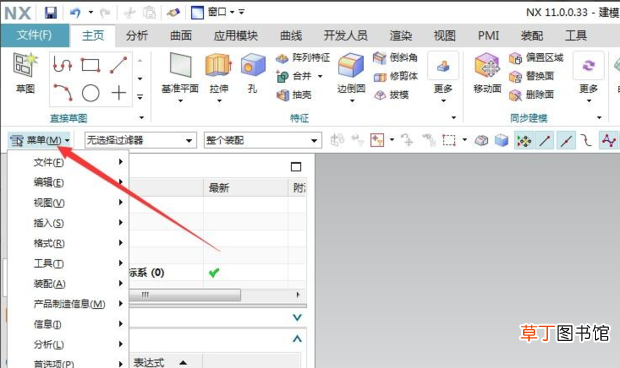620x368 pixels.
Task: Click the Datum Plane (基准平面) icon
Action: (x=180, y=65)
